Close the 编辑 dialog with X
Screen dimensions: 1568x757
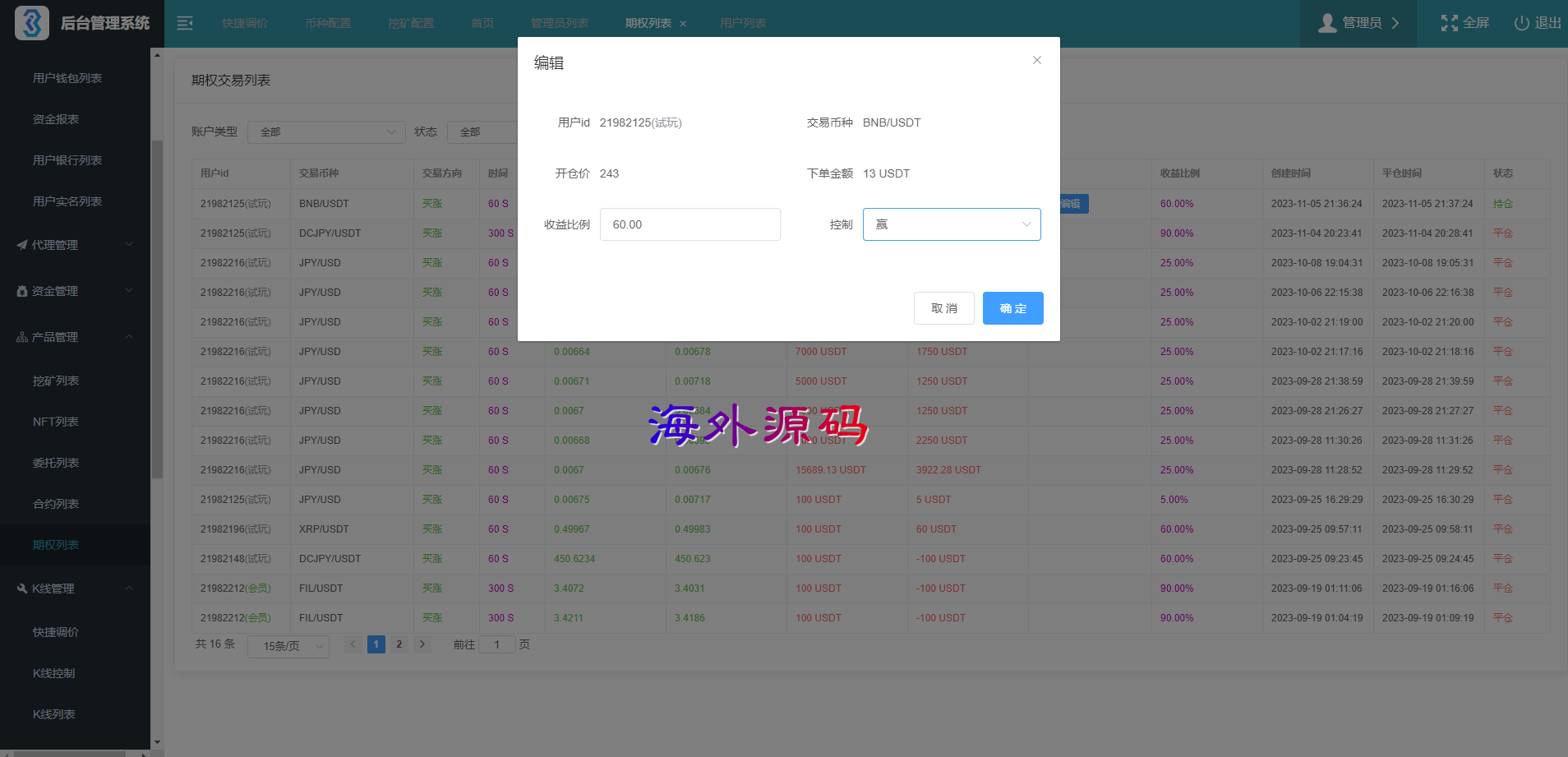pyautogui.click(x=1037, y=60)
